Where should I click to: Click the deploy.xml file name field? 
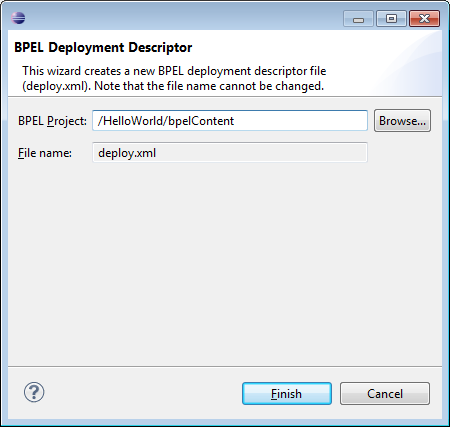tap(230, 153)
